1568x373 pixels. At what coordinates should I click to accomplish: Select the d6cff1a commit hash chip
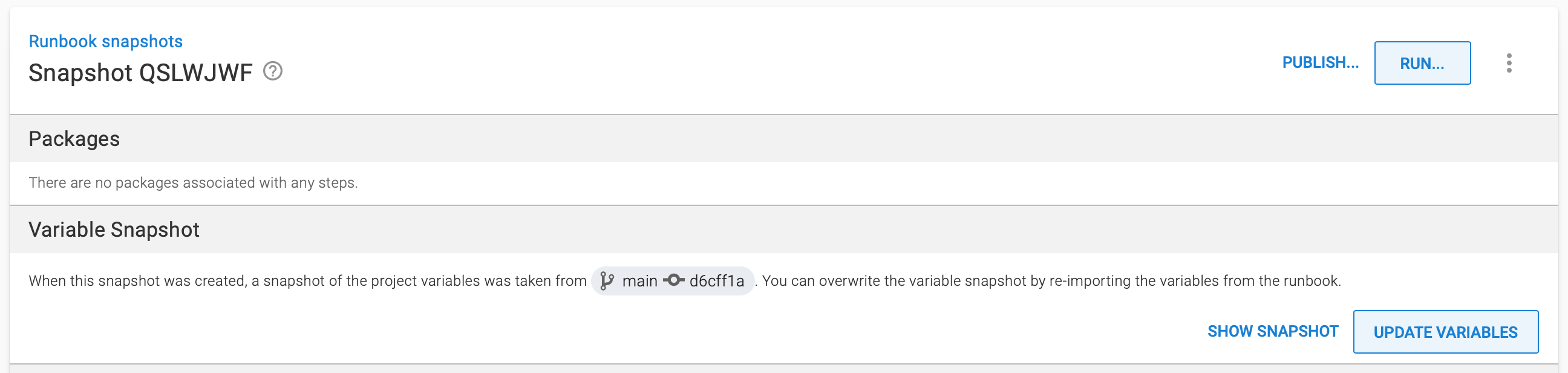pyautogui.click(x=718, y=280)
